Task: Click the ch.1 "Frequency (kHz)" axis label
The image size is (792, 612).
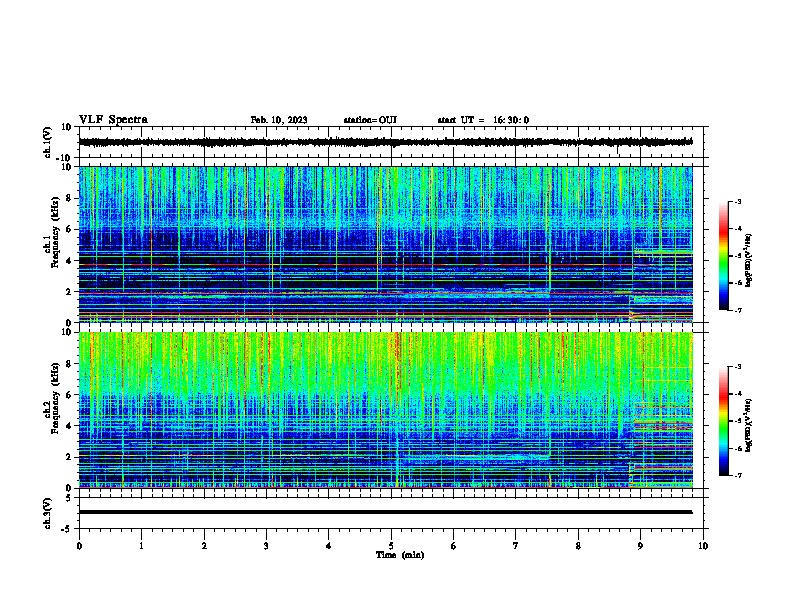Action: [55, 233]
